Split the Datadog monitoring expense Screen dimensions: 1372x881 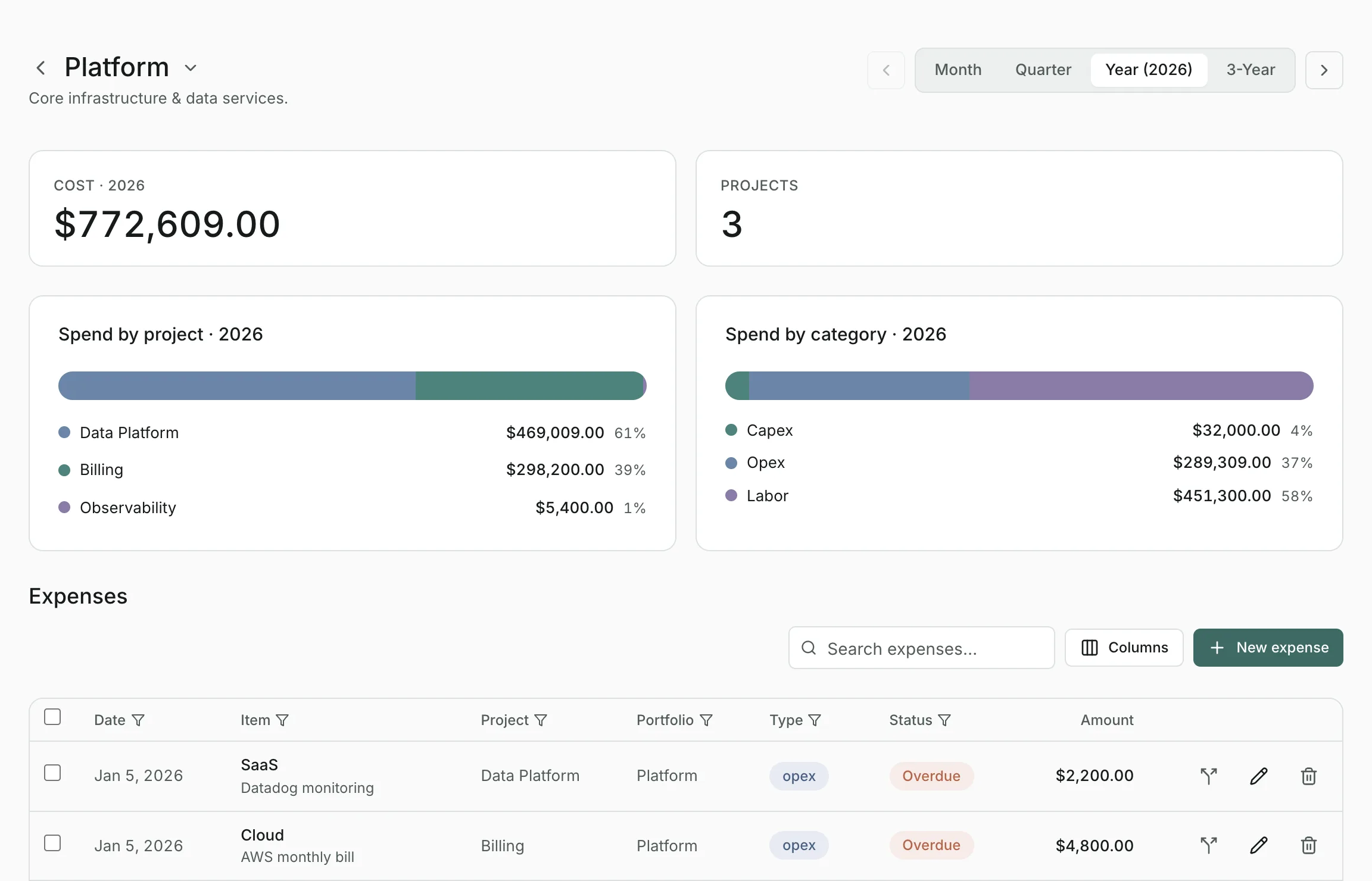pos(1208,776)
